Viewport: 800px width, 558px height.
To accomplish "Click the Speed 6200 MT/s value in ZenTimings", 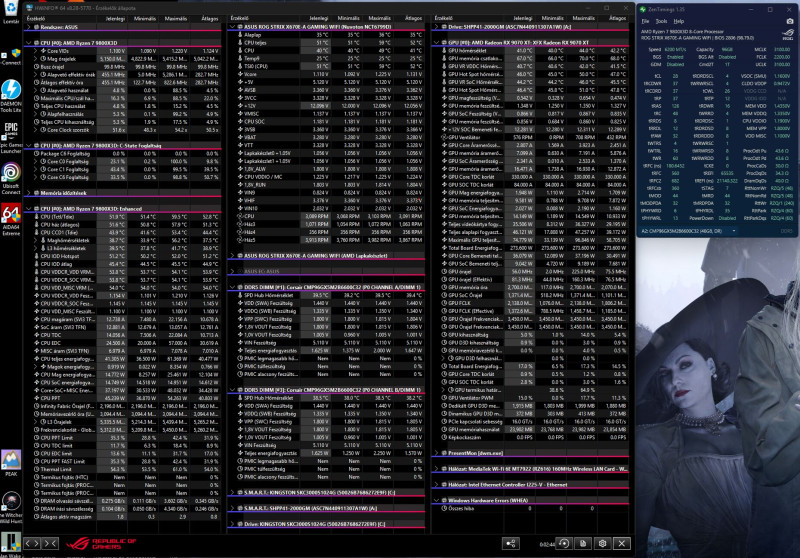I will coord(674,49).
